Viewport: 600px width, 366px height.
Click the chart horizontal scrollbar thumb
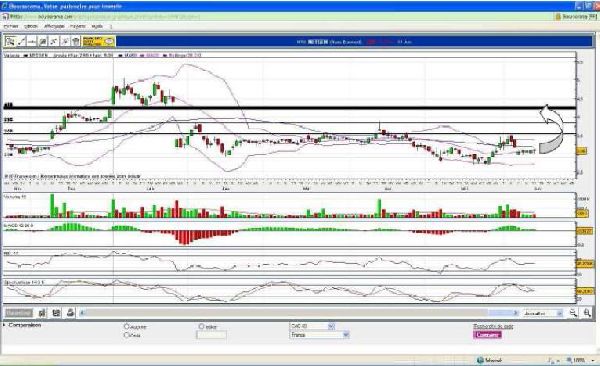(x=504, y=313)
